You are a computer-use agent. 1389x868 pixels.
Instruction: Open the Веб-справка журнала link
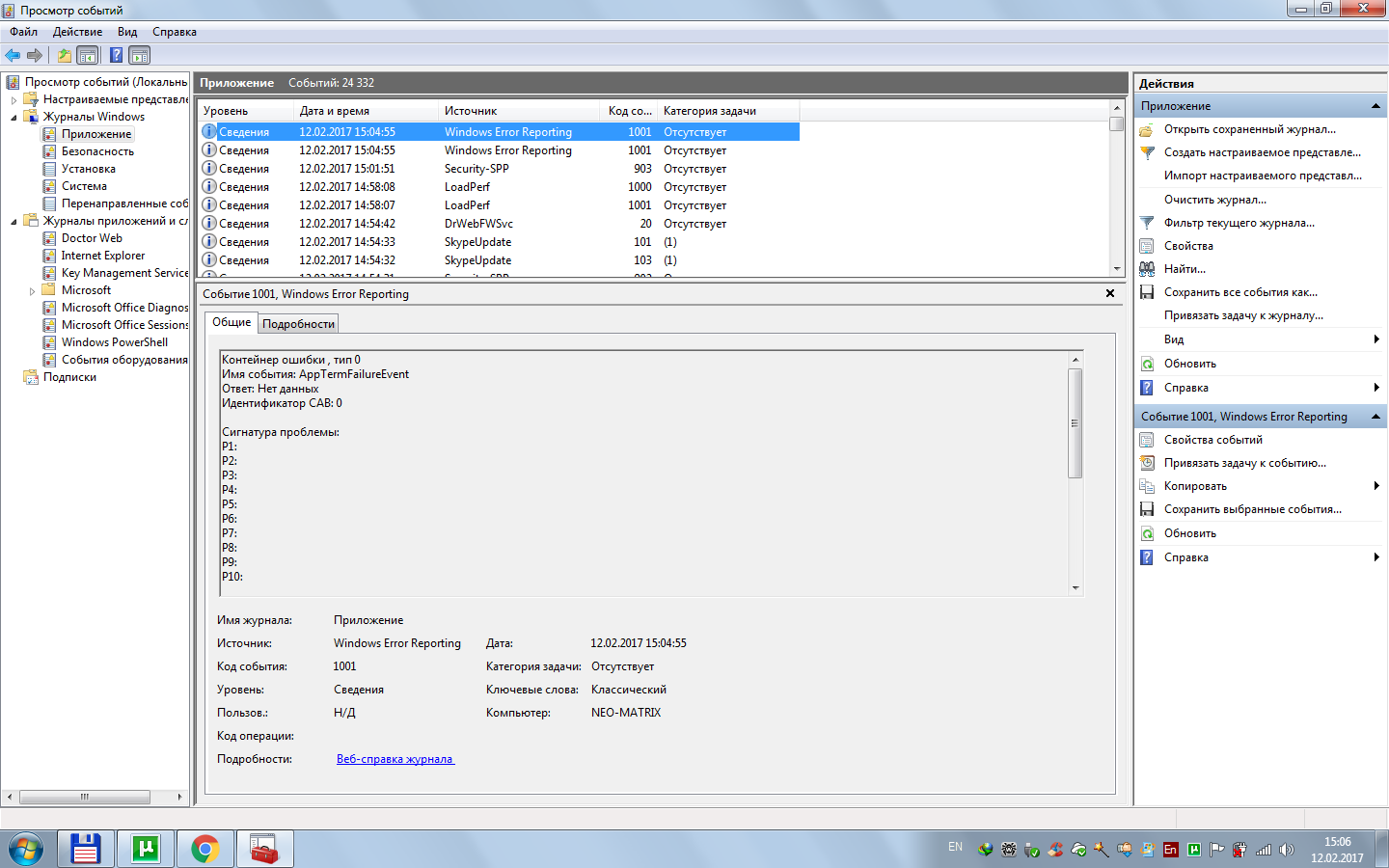point(395,759)
